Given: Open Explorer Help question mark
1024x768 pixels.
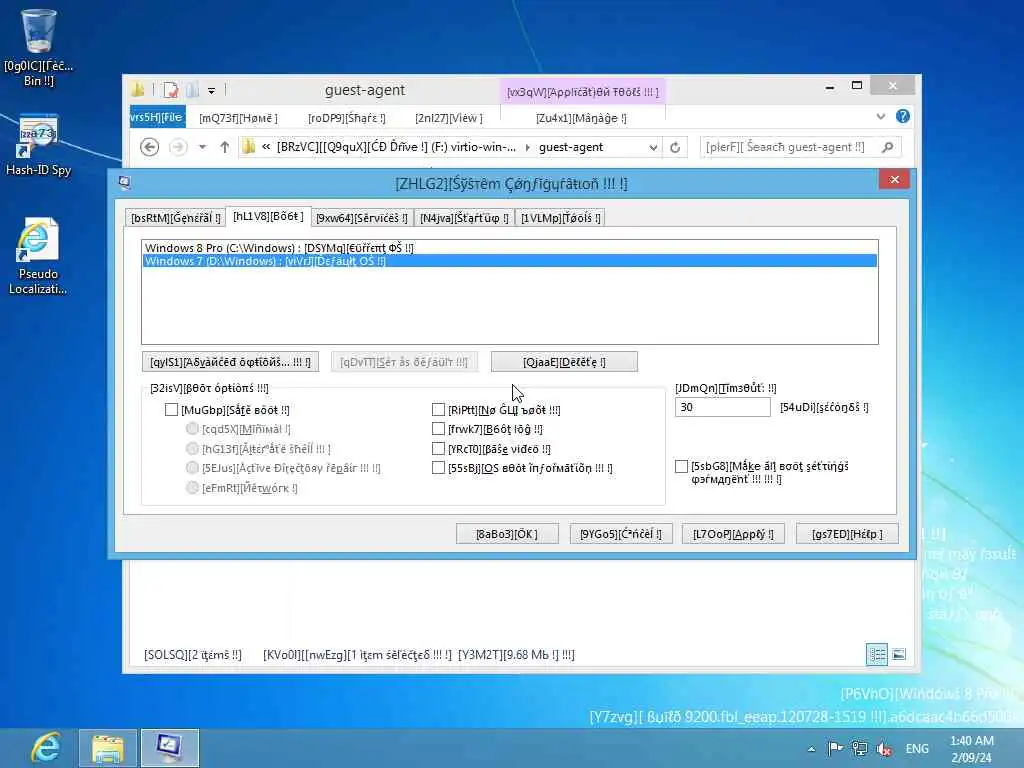Looking at the screenshot, I should point(903,116).
